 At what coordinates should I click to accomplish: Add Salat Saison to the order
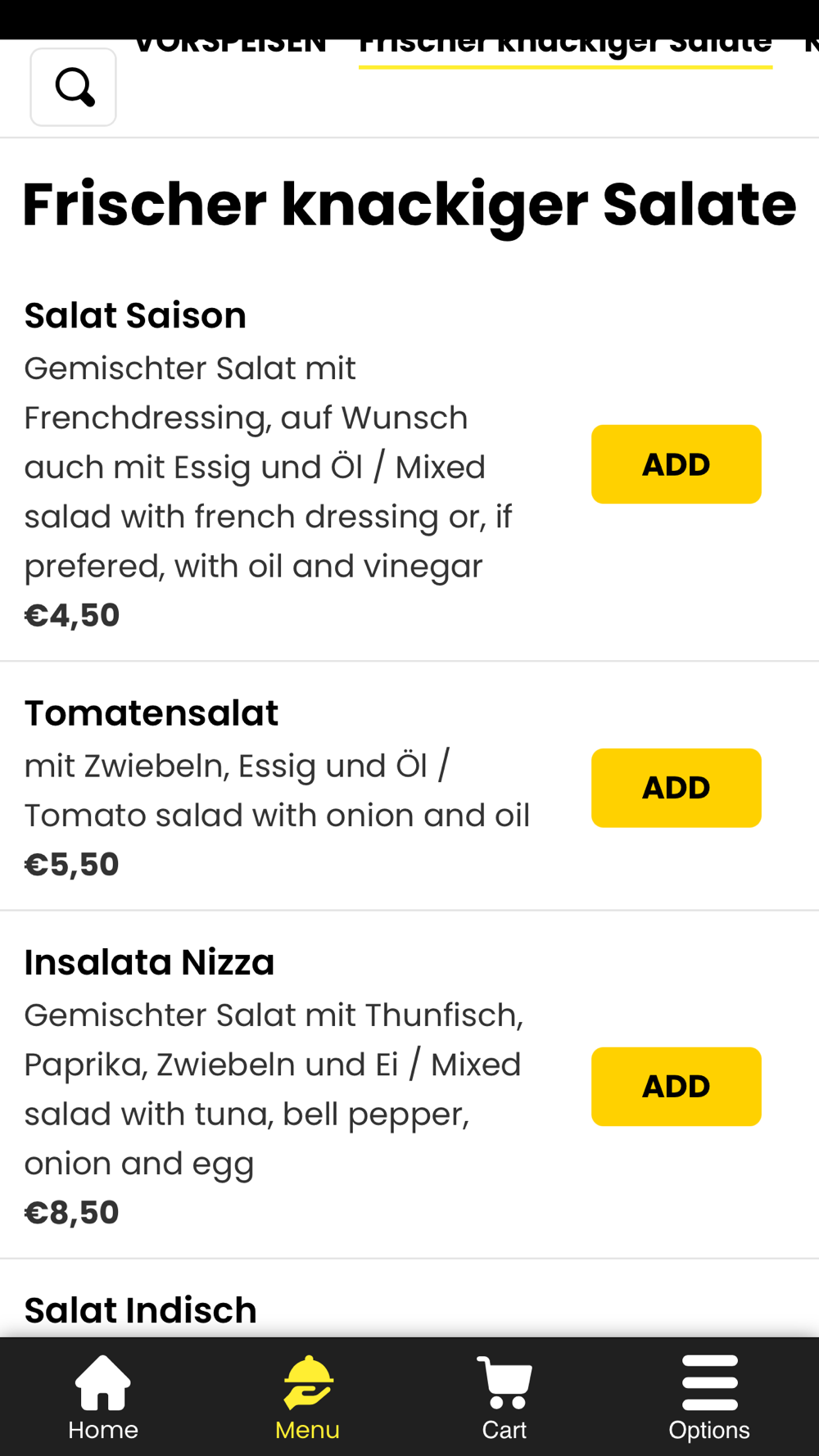point(676,464)
